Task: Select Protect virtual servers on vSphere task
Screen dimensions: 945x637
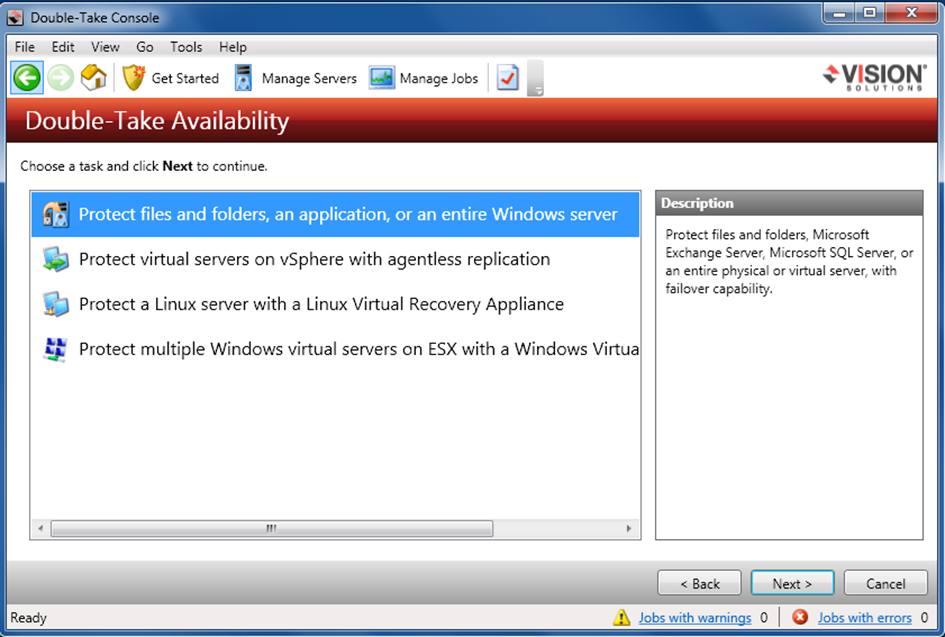Action: click(x=335, y=259)
